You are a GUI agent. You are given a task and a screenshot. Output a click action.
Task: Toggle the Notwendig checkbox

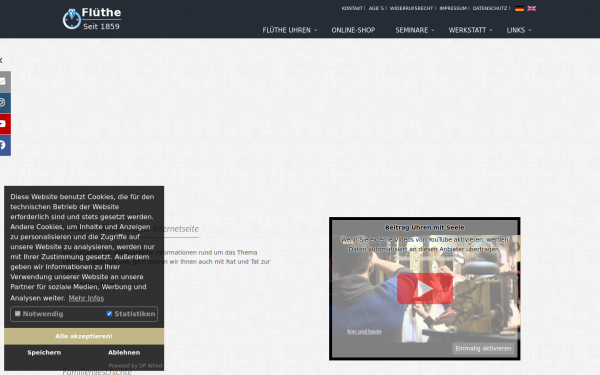(x=18, y=314)
